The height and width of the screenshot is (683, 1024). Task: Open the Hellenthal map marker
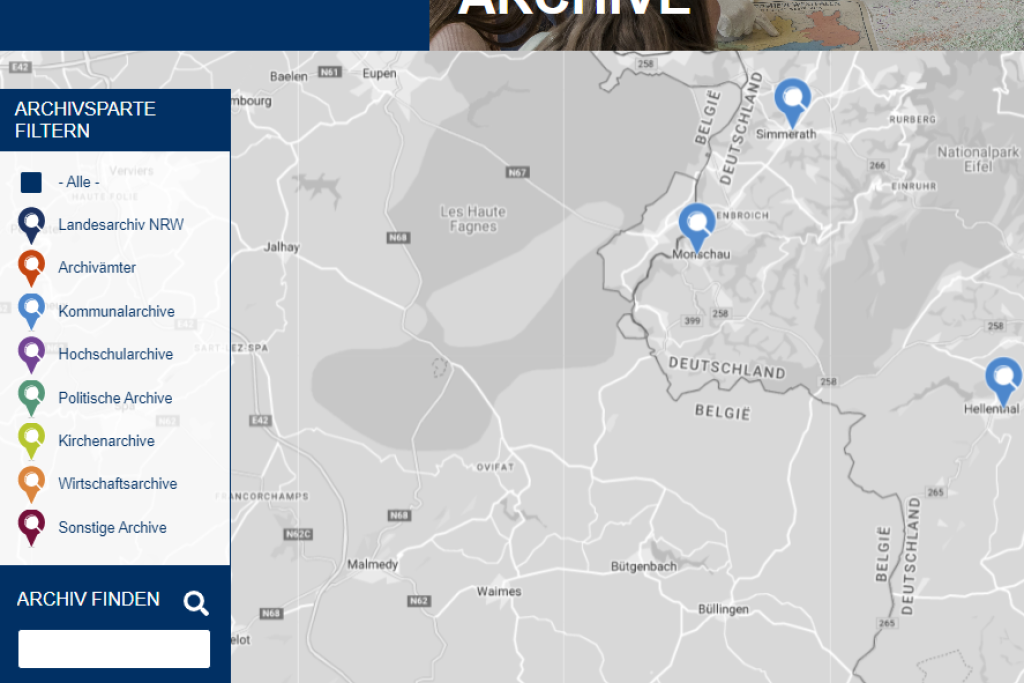pos(1003,382)
